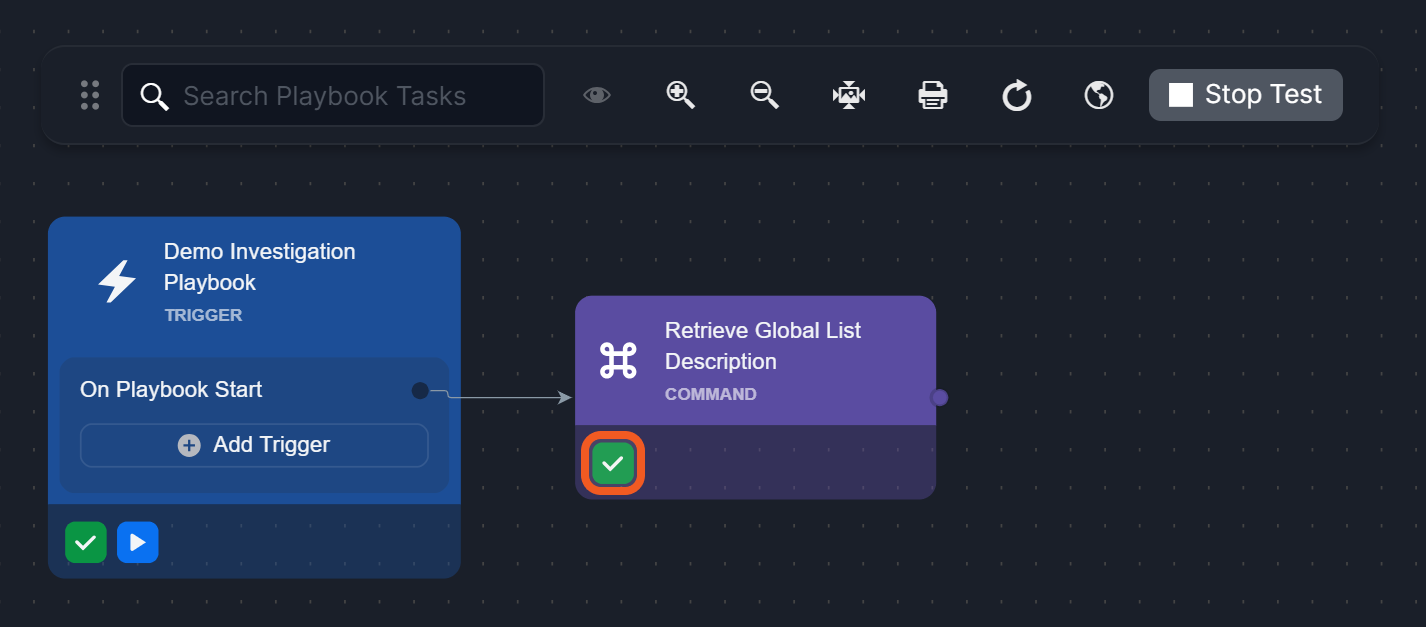The image size is (1426, 627).
Task: Click the lightning bolt trigger icon
Action: (x=117, y=282)
